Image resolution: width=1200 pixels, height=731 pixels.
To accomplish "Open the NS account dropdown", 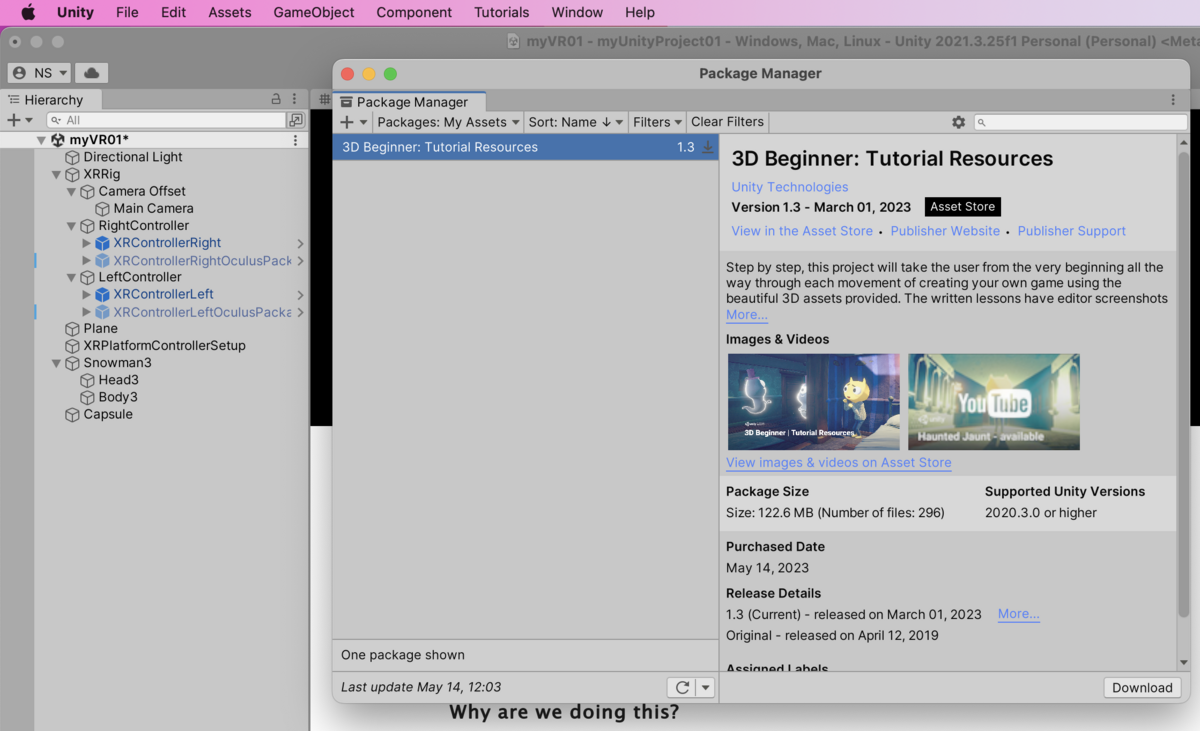I will click(x=39, y=73).
